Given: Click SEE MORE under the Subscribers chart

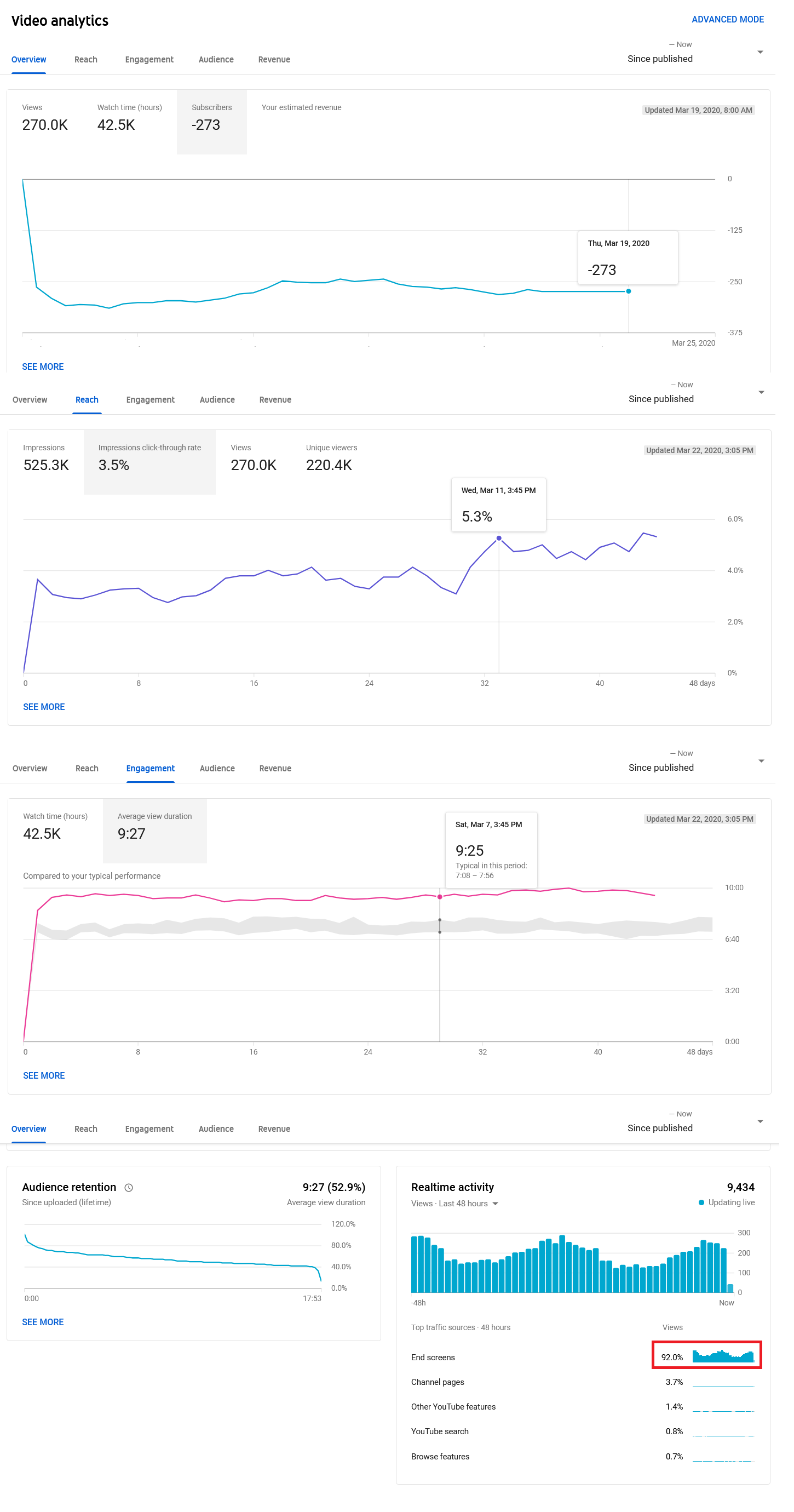Looking at the screenshot, I should [43, 367].
